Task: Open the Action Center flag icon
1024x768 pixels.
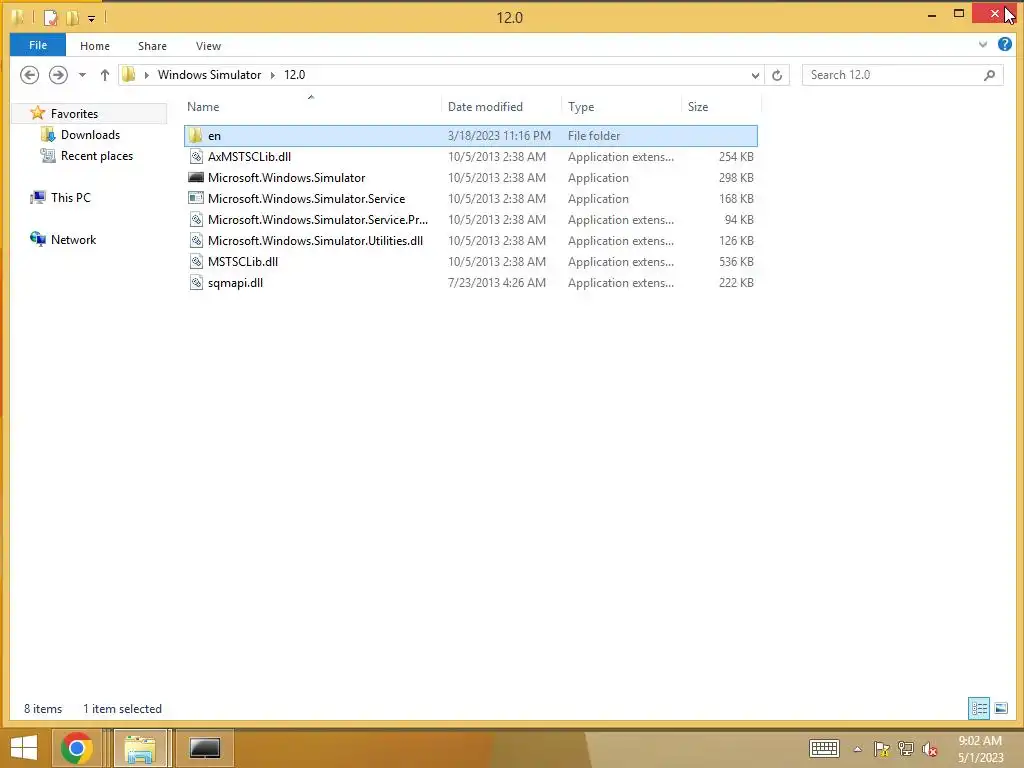Action: (881, 749)
